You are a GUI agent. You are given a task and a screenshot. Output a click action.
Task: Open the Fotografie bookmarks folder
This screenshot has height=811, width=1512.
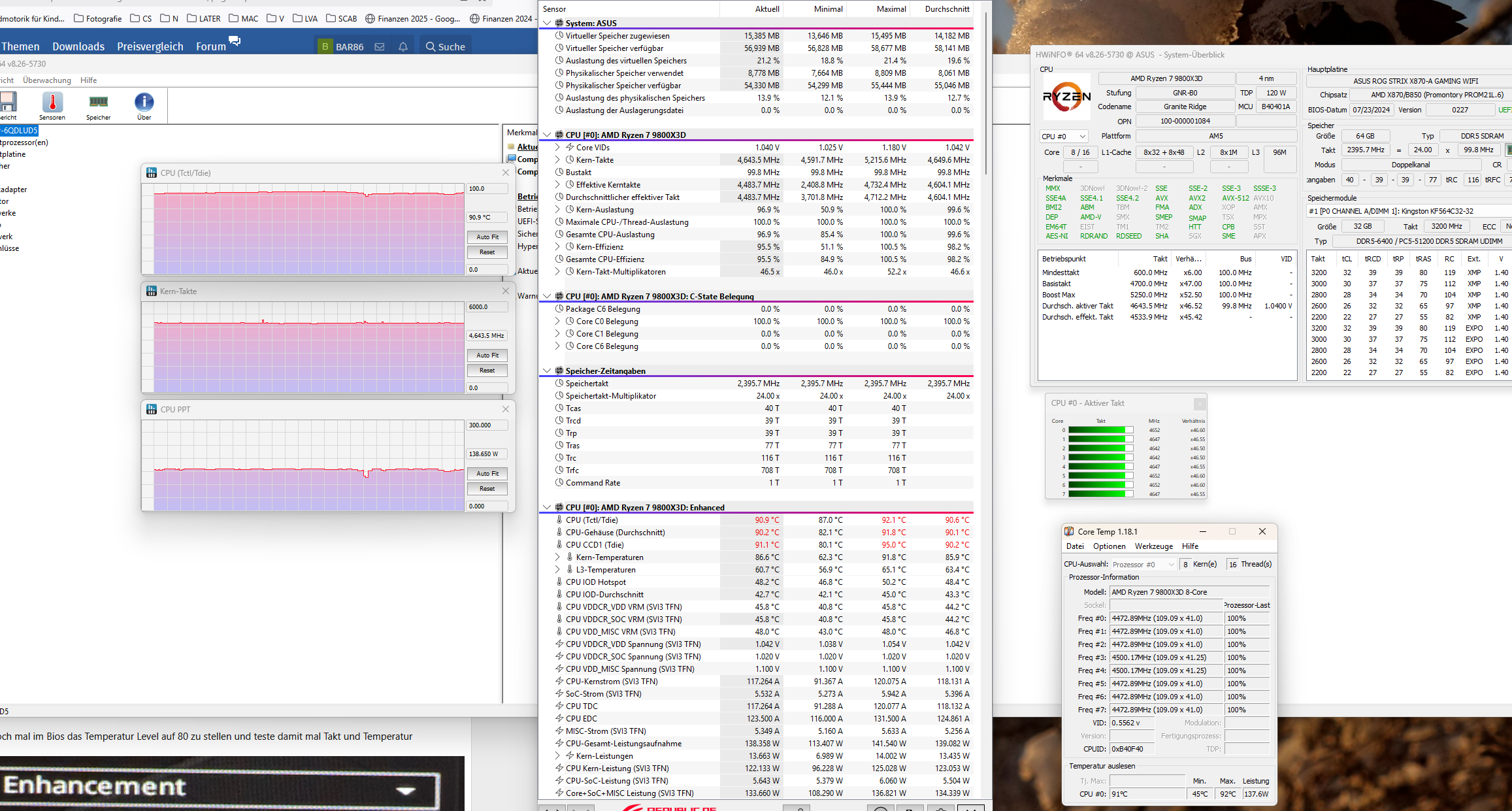pyautogui.click(x=98, y=18)
